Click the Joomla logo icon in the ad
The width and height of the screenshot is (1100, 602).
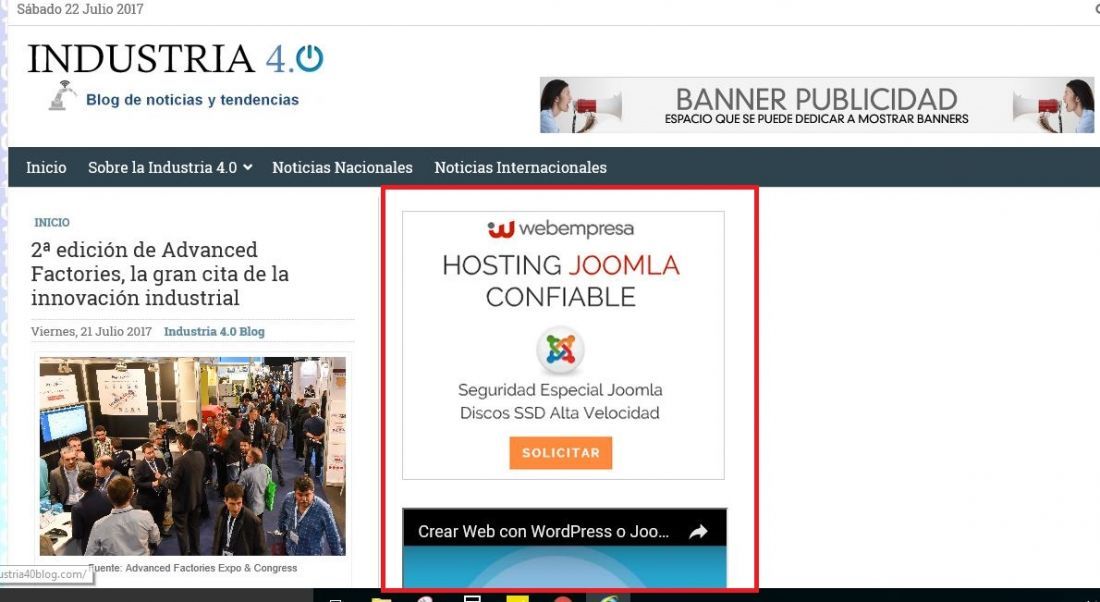click(x=561, y=349)
